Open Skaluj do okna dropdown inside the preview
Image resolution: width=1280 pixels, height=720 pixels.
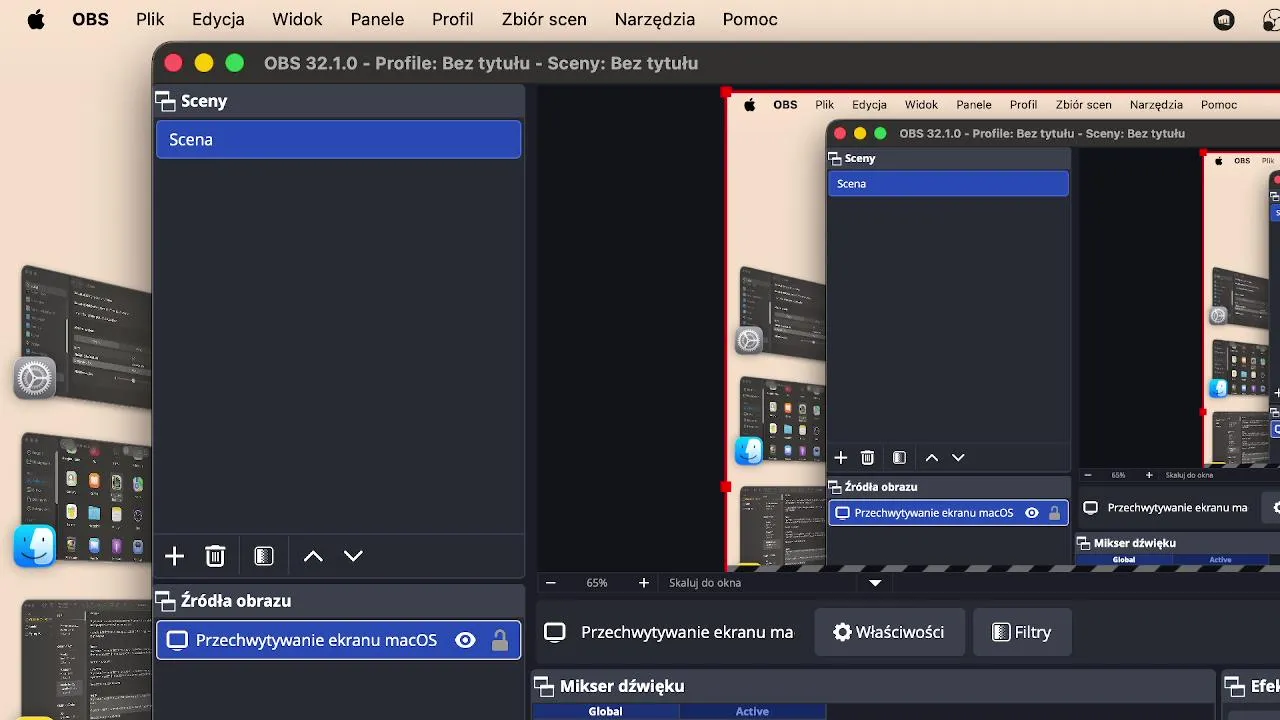(1190, 475)
